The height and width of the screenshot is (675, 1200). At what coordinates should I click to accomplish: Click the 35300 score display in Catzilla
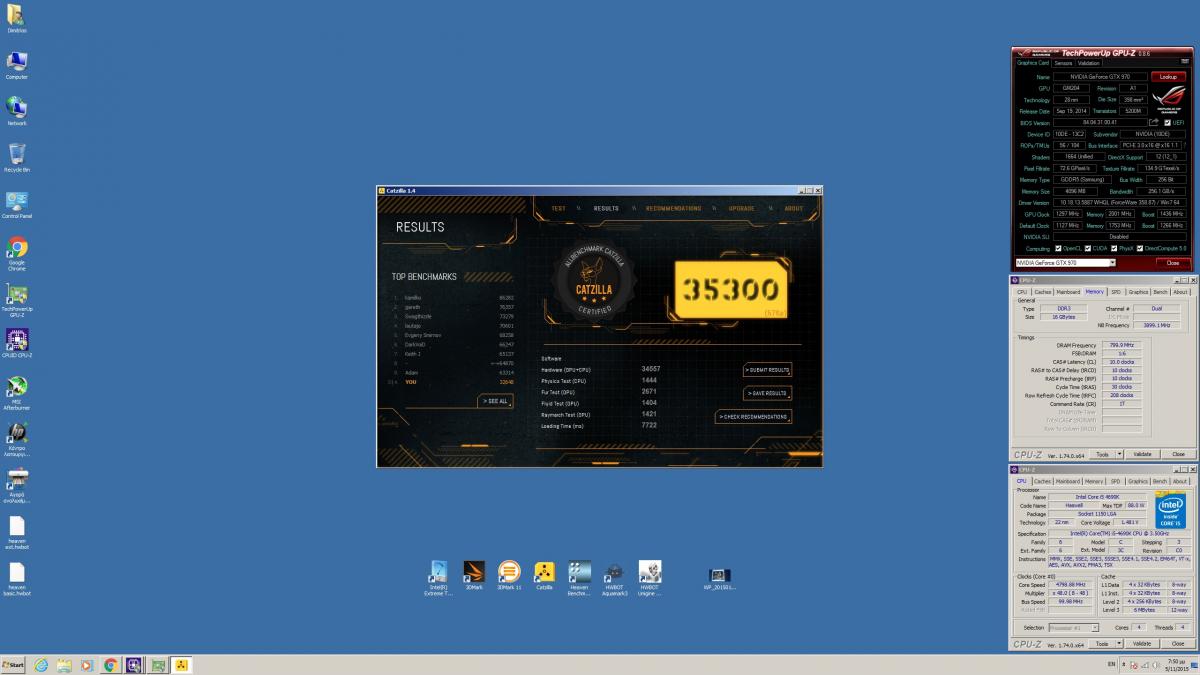[731, 289]
